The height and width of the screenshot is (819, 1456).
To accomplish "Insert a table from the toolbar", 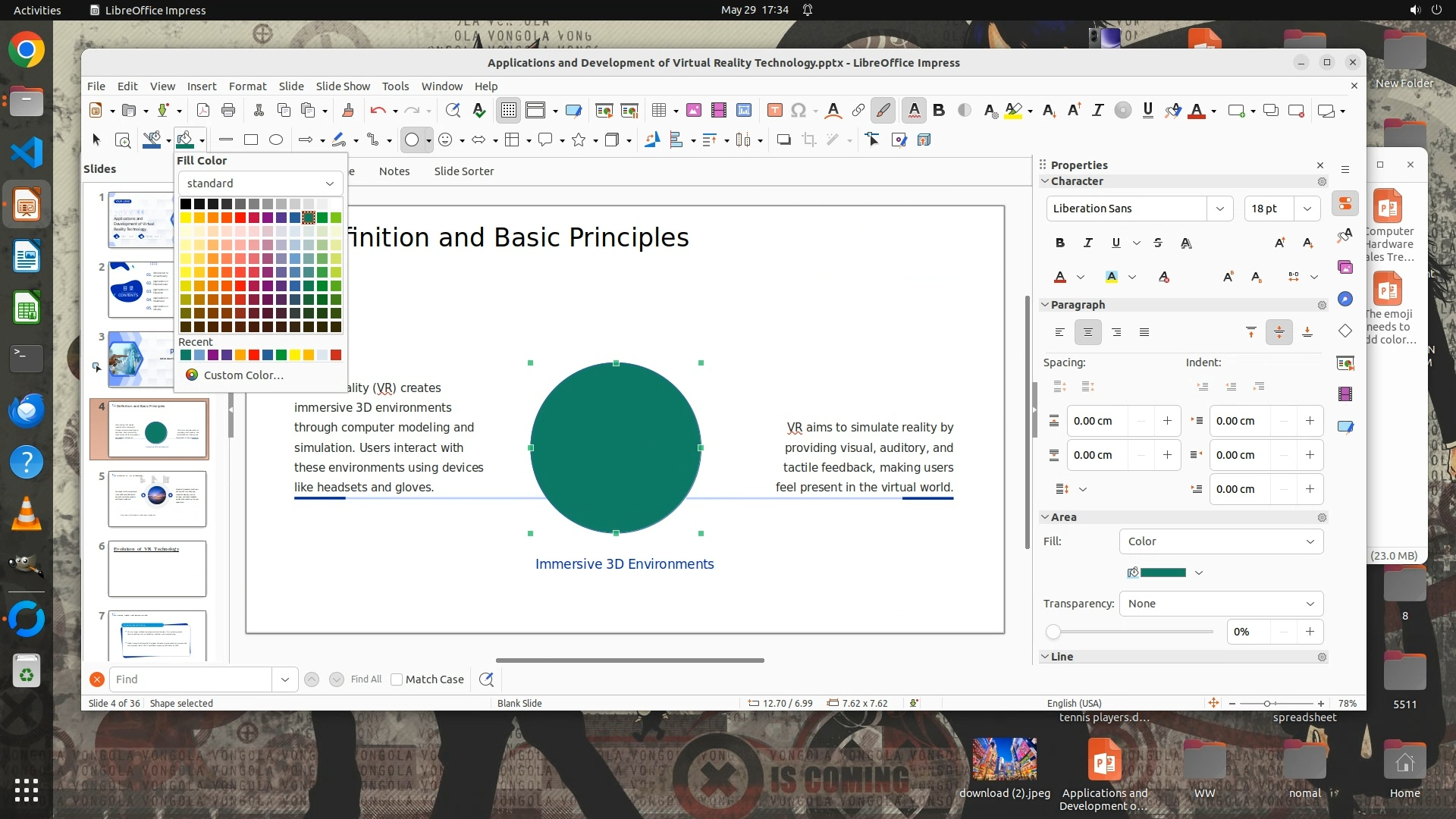I will [658, 111].
